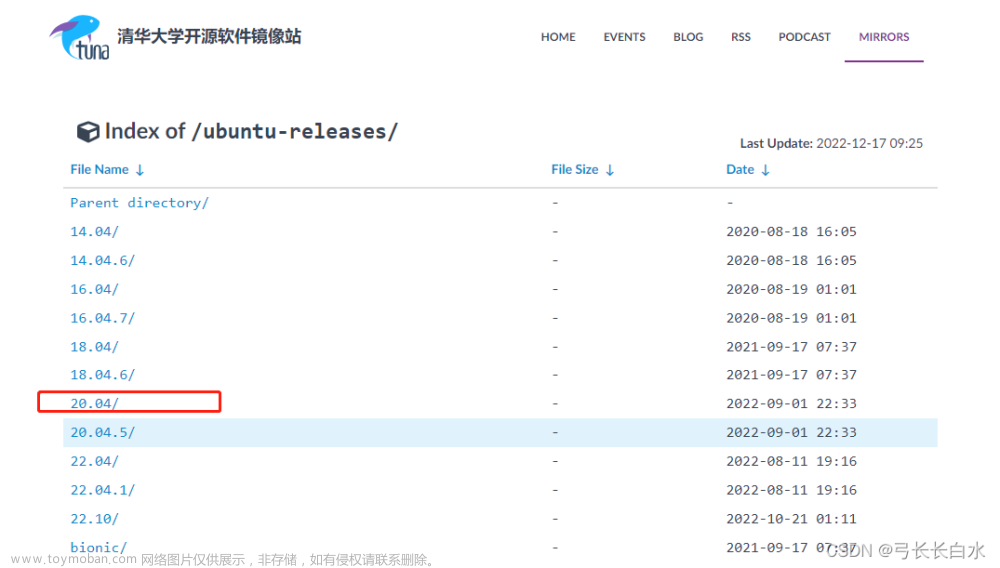Open the 14.04.6/ directory
Viewport: 1000px width, 568px height.
pyautogui.click(x=103, y=260)
